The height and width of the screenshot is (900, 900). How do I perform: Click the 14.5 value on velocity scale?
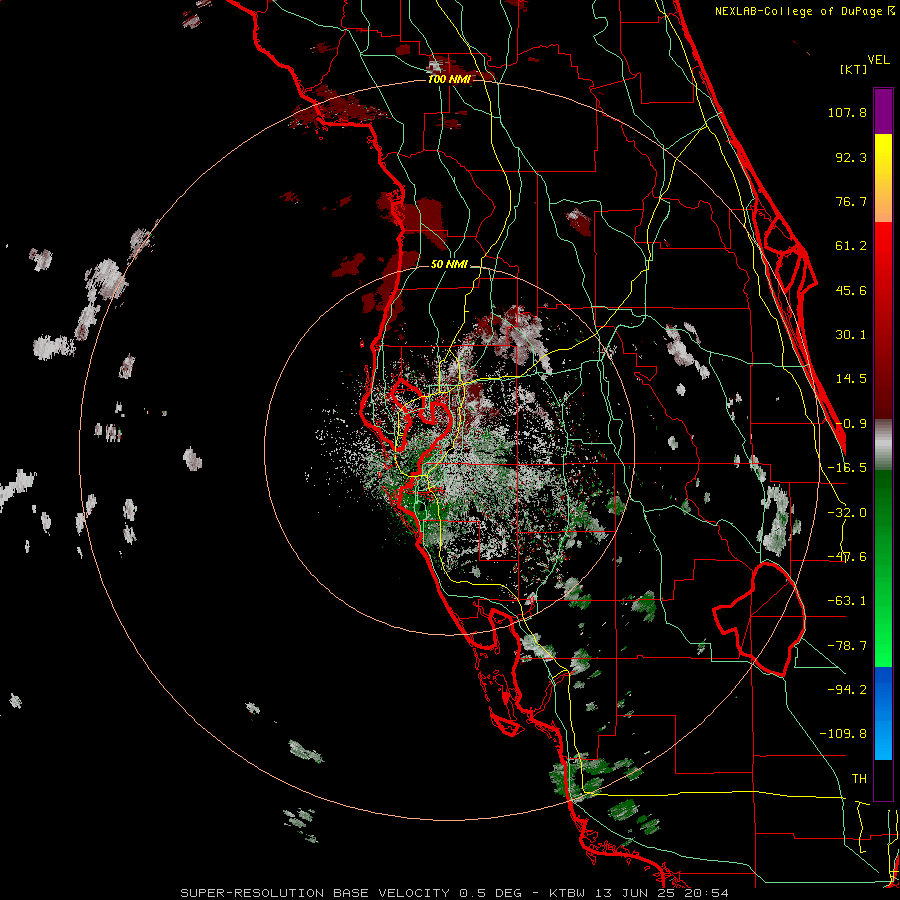(x=851, y=379)
